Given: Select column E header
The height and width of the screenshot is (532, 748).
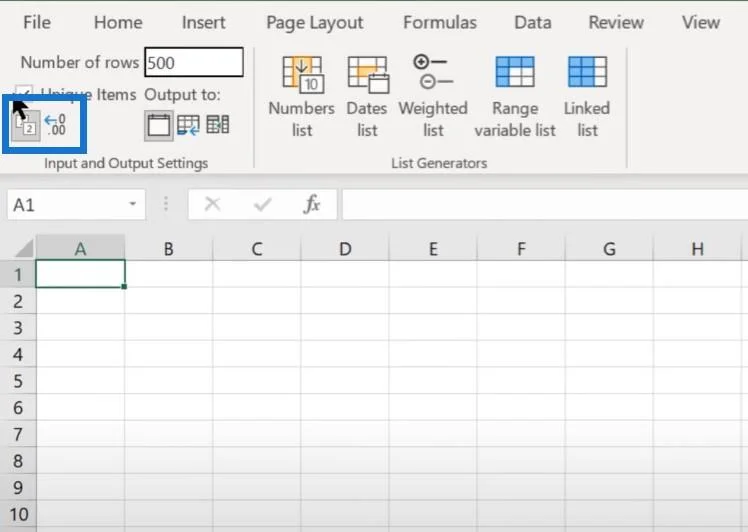Looking at the screenshot, I should pos(433,249).
